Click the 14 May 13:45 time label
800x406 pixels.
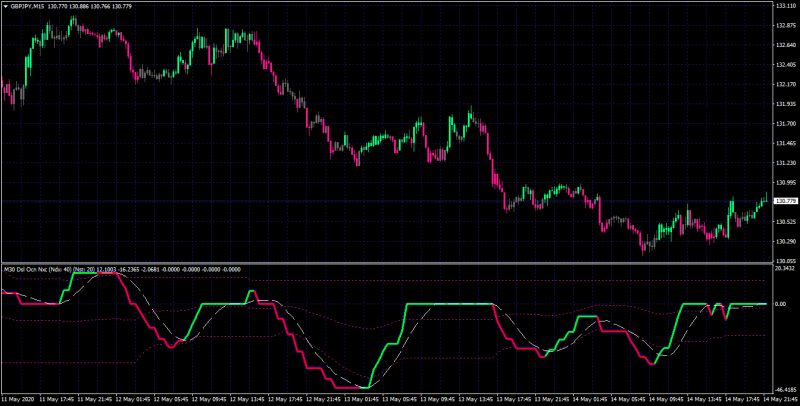click(705, 399)
